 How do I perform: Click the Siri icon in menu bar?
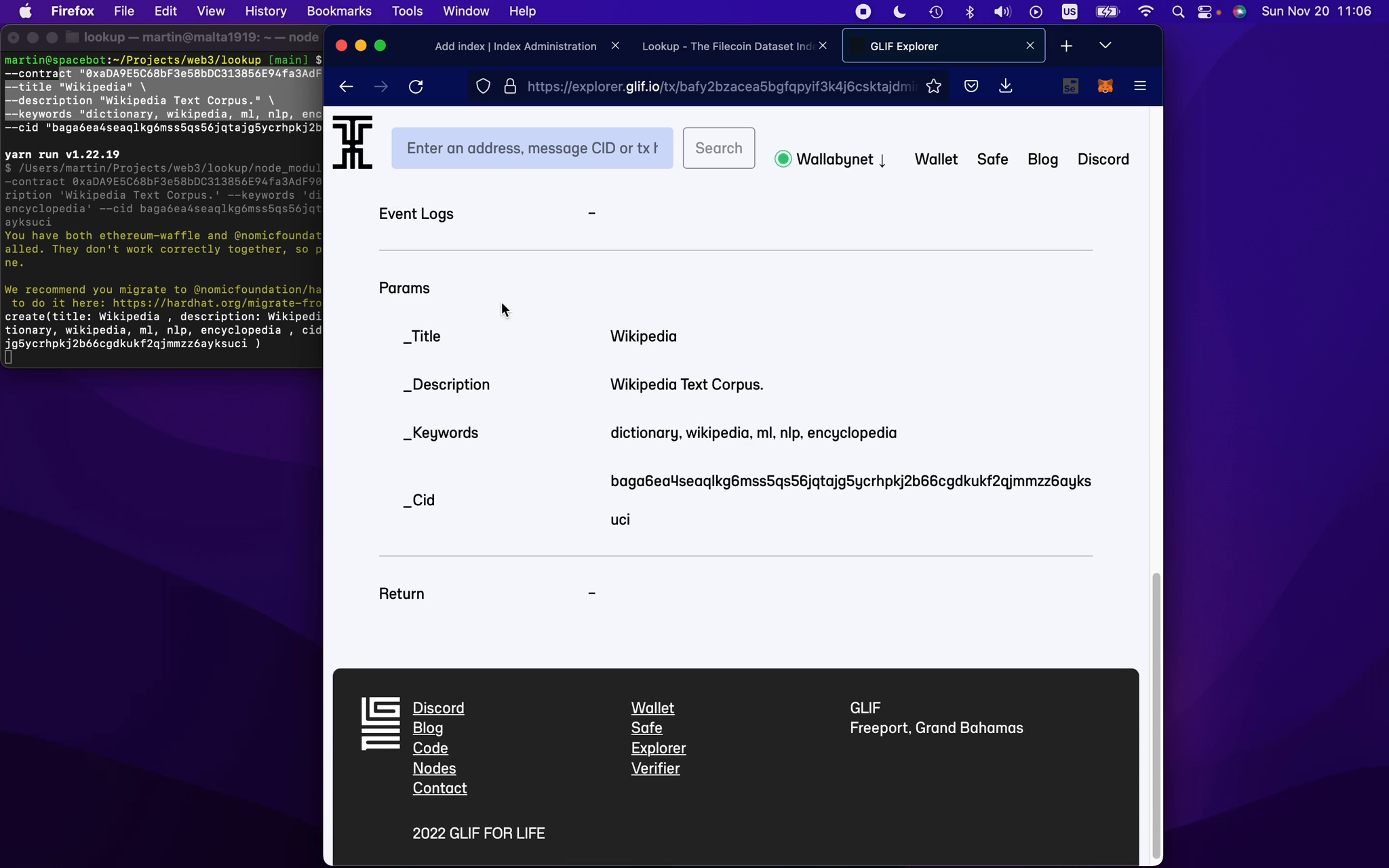[1239, 12]
